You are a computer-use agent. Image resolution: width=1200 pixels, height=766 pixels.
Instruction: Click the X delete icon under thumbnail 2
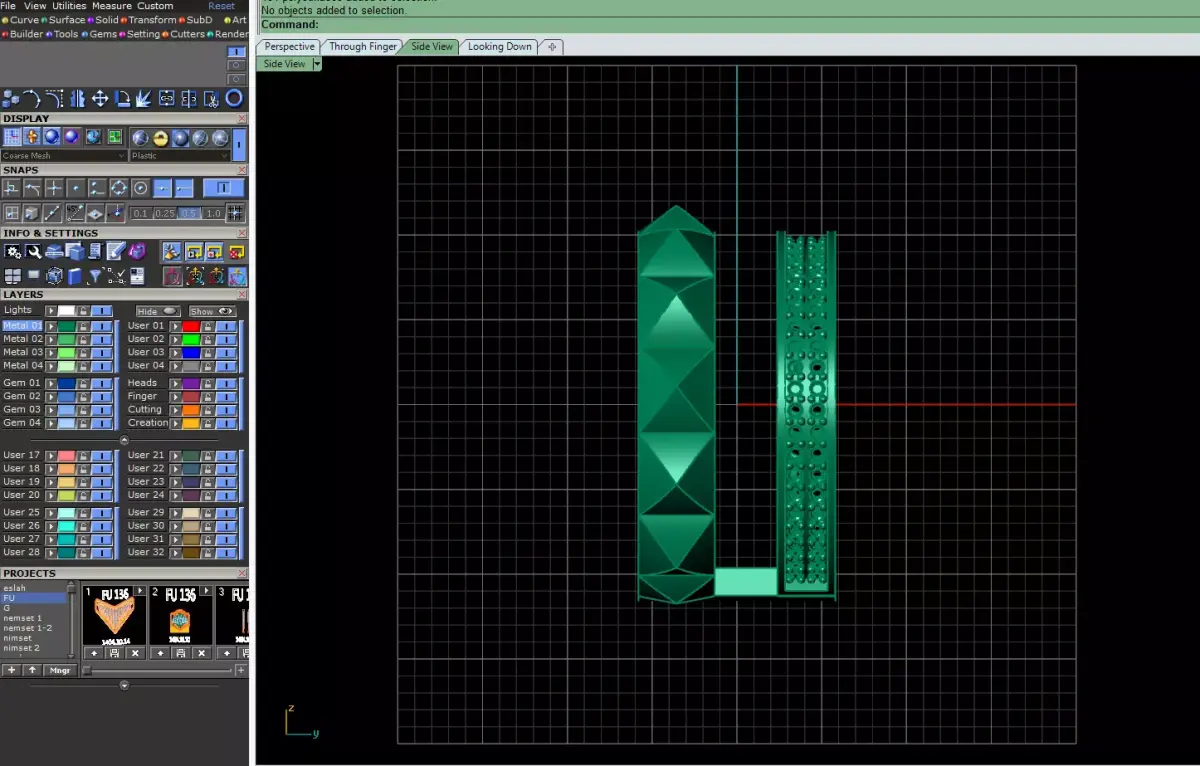point(202,653)
